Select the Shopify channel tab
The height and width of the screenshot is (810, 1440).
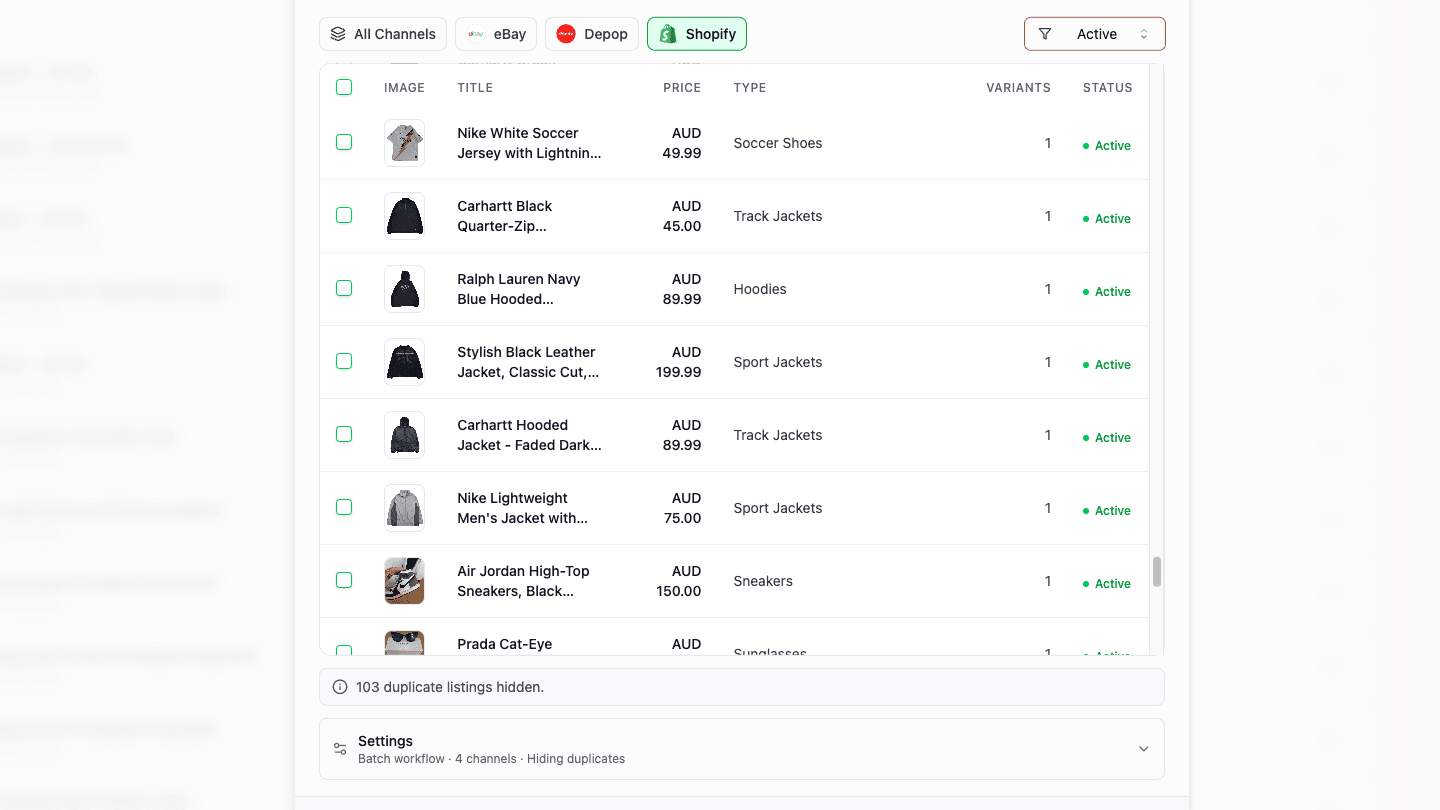(x=697, y=34)
